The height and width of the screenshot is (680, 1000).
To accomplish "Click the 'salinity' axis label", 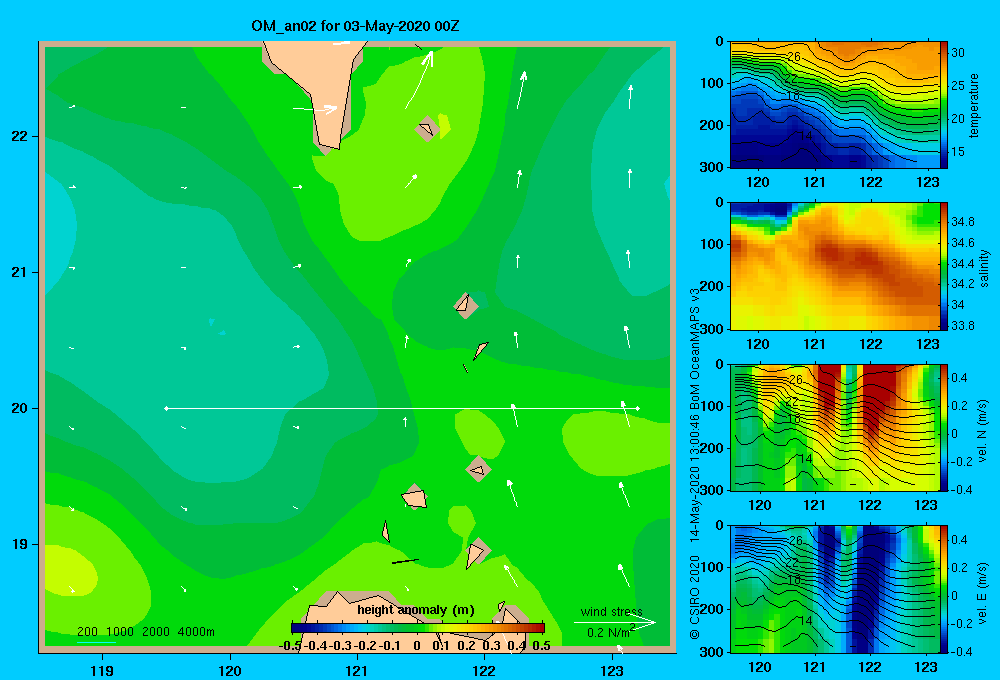I will (x=984, y=268).
